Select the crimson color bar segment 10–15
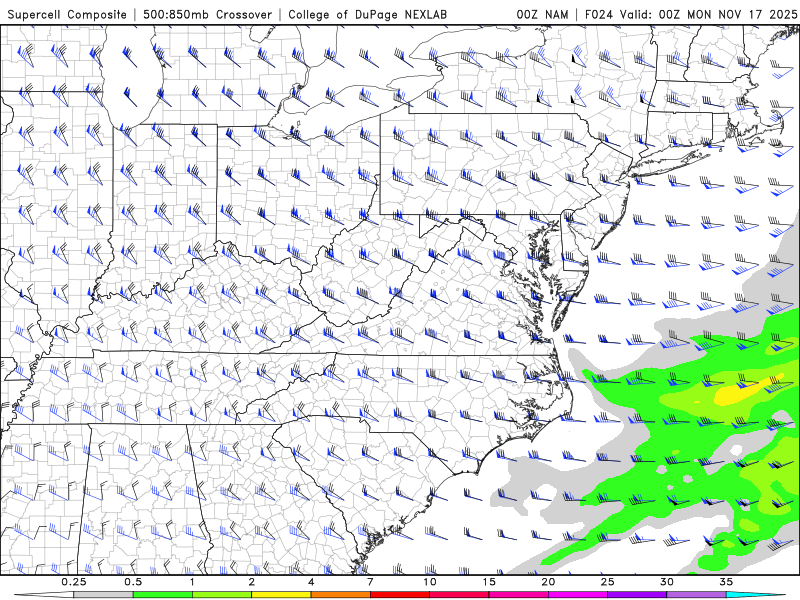Image resolution: width=800 pixels, height=600 pixels. pyautogui.click(x=459, y=595)
